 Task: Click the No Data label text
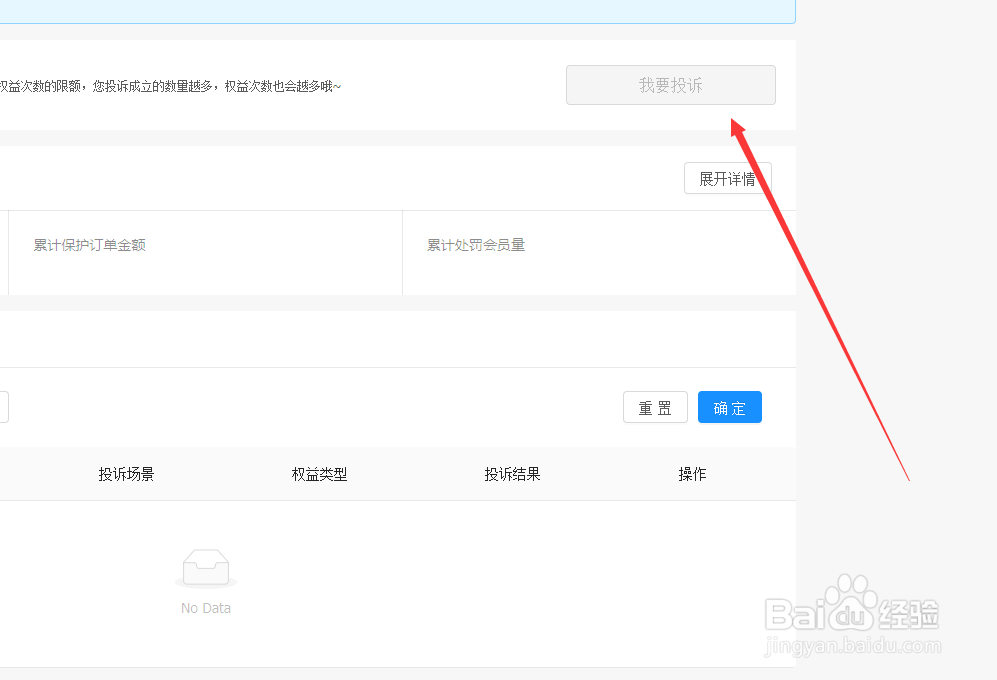[205, 607]
